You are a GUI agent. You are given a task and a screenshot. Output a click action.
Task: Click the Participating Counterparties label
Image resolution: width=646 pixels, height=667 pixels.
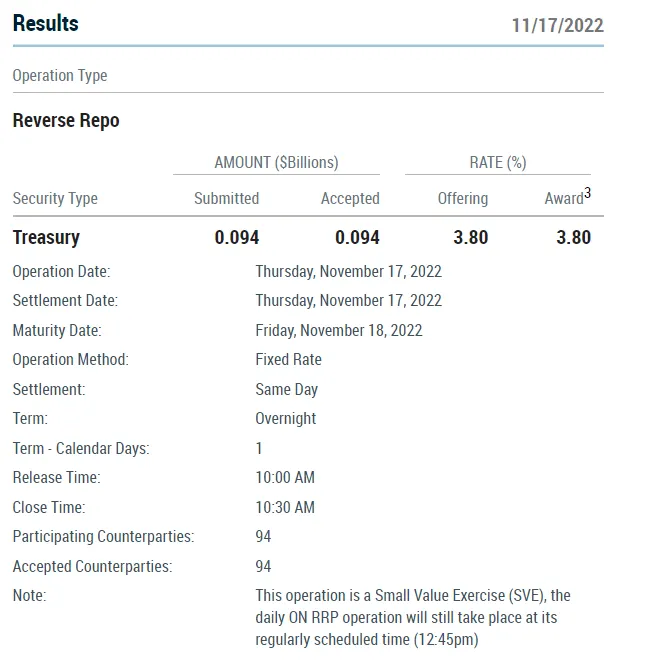(x=103, y=537)
